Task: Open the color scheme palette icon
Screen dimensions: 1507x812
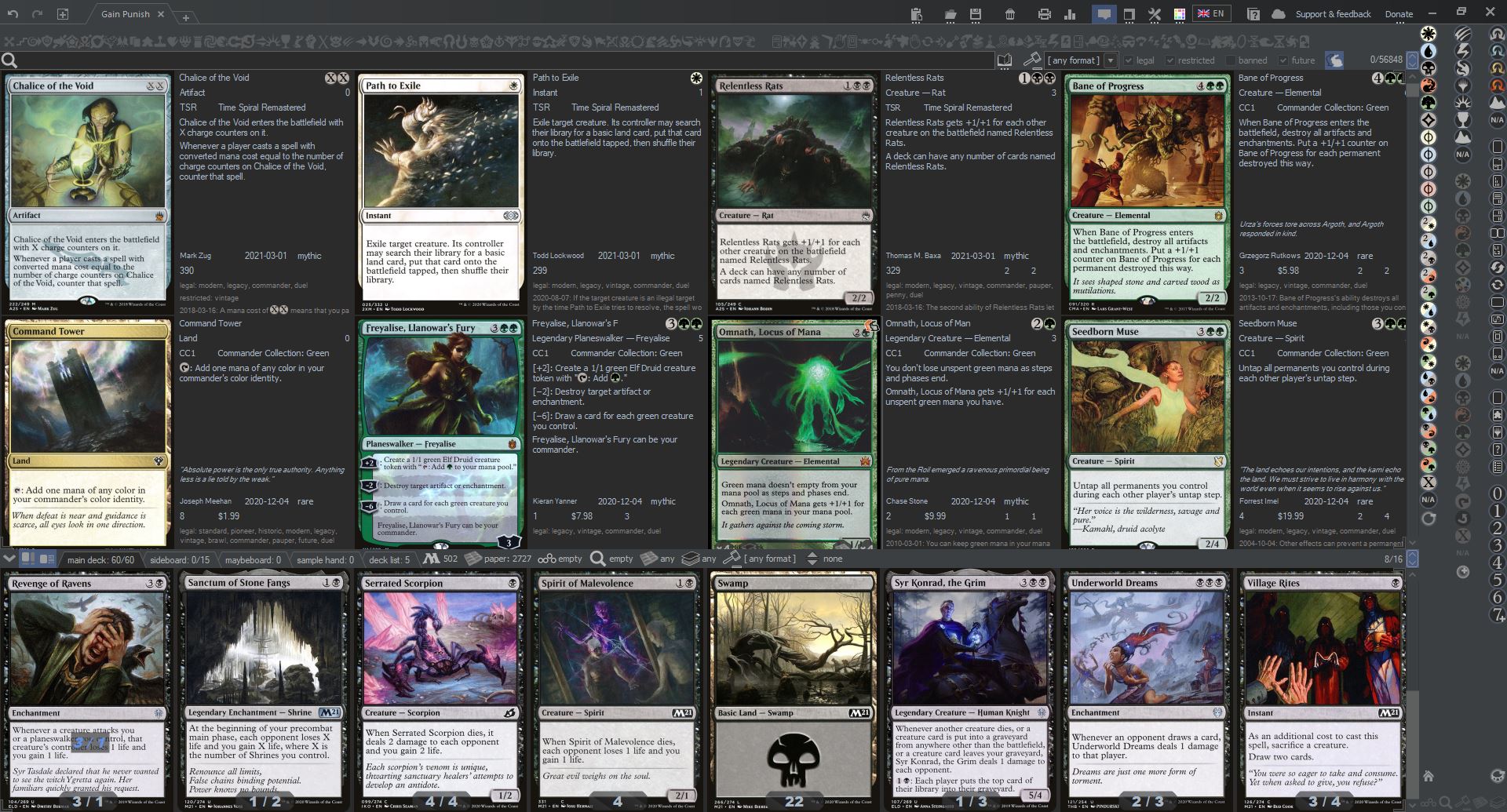Action: click(1180, 14)
